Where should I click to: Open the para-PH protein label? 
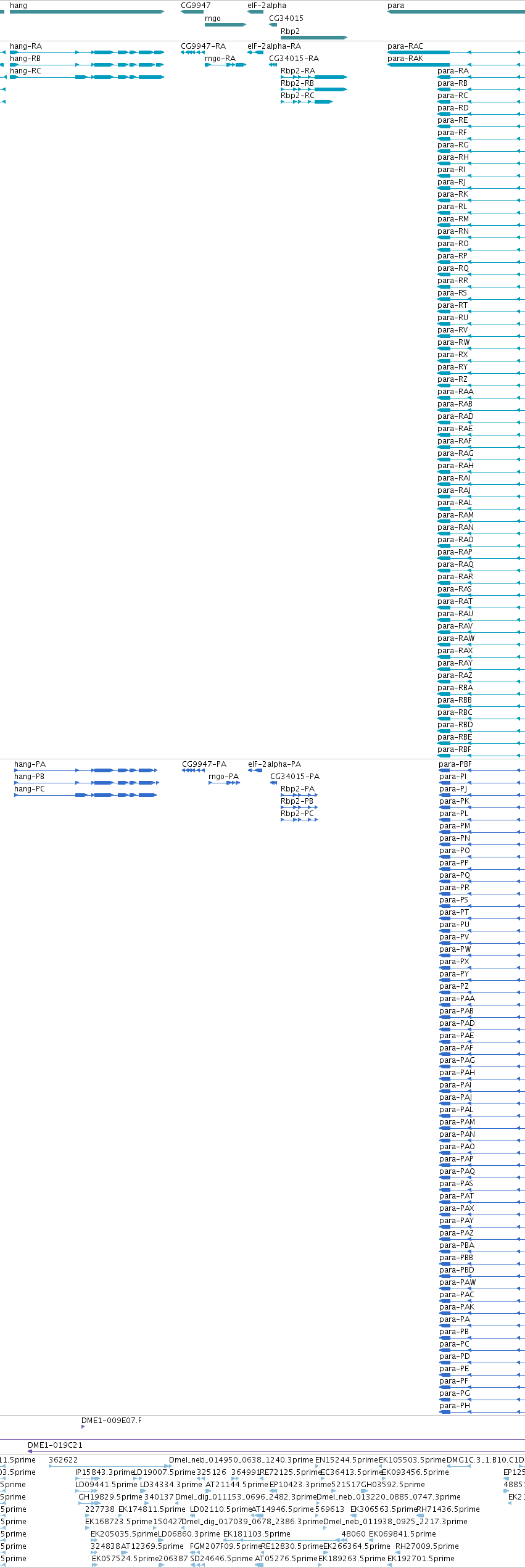coord(455,1406)
